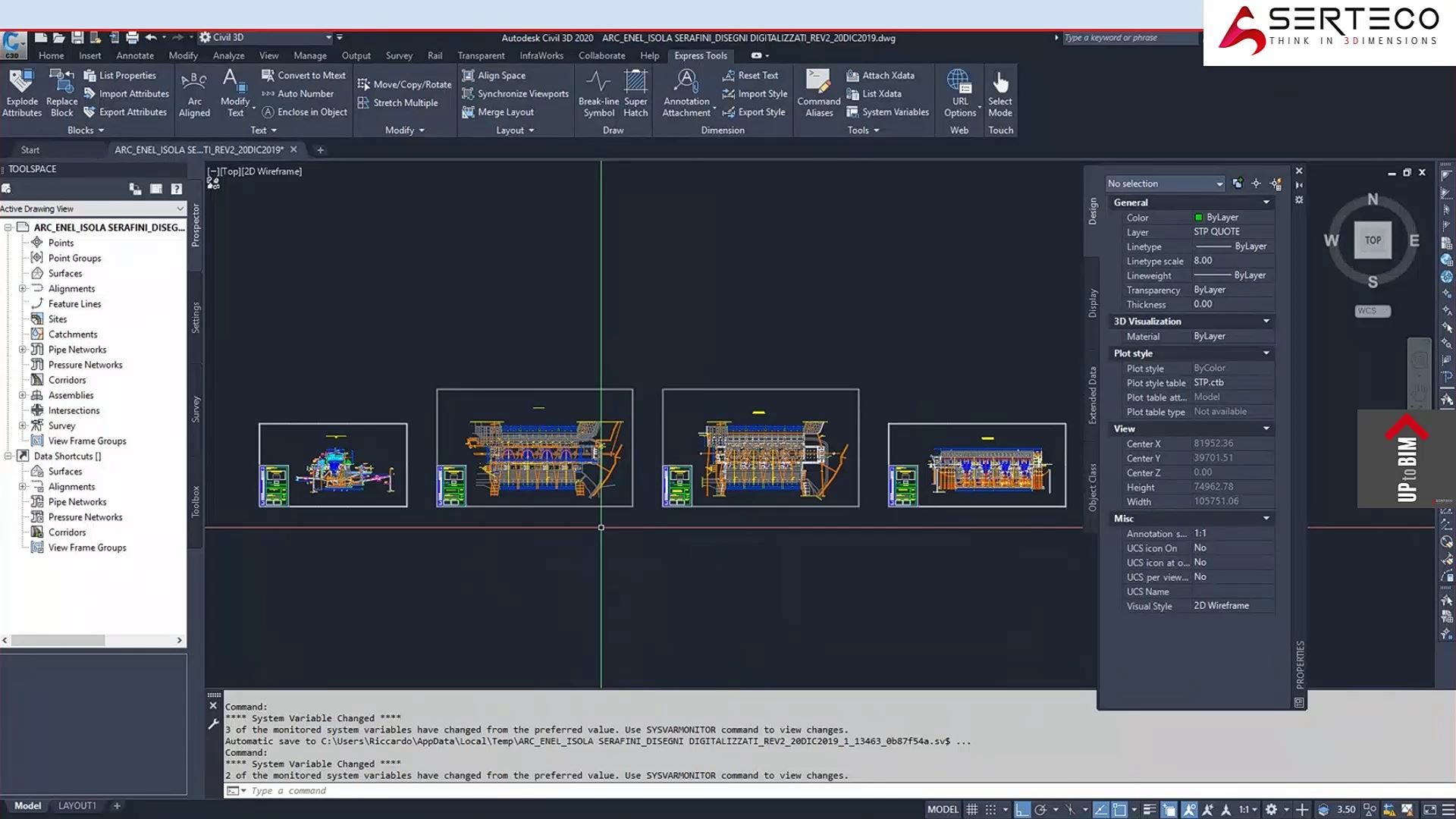Screen dimensions: 1456x819
Task: Open the Active Drawing View dropdown
Action: (93, 209)
